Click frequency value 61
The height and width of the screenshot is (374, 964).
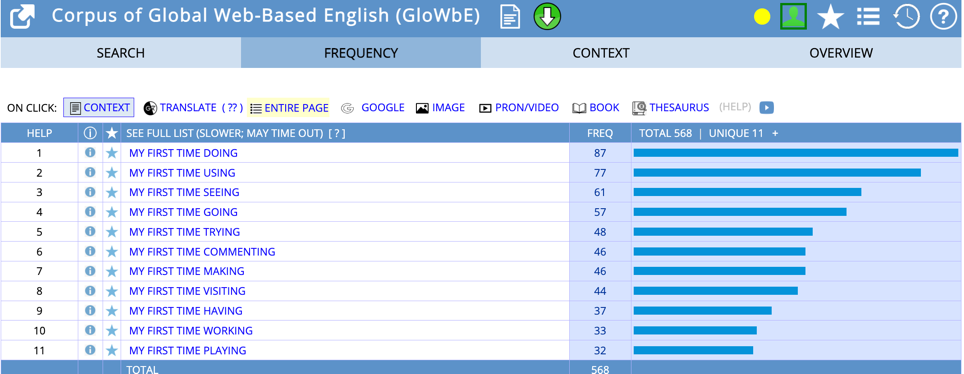pos(600,193)
